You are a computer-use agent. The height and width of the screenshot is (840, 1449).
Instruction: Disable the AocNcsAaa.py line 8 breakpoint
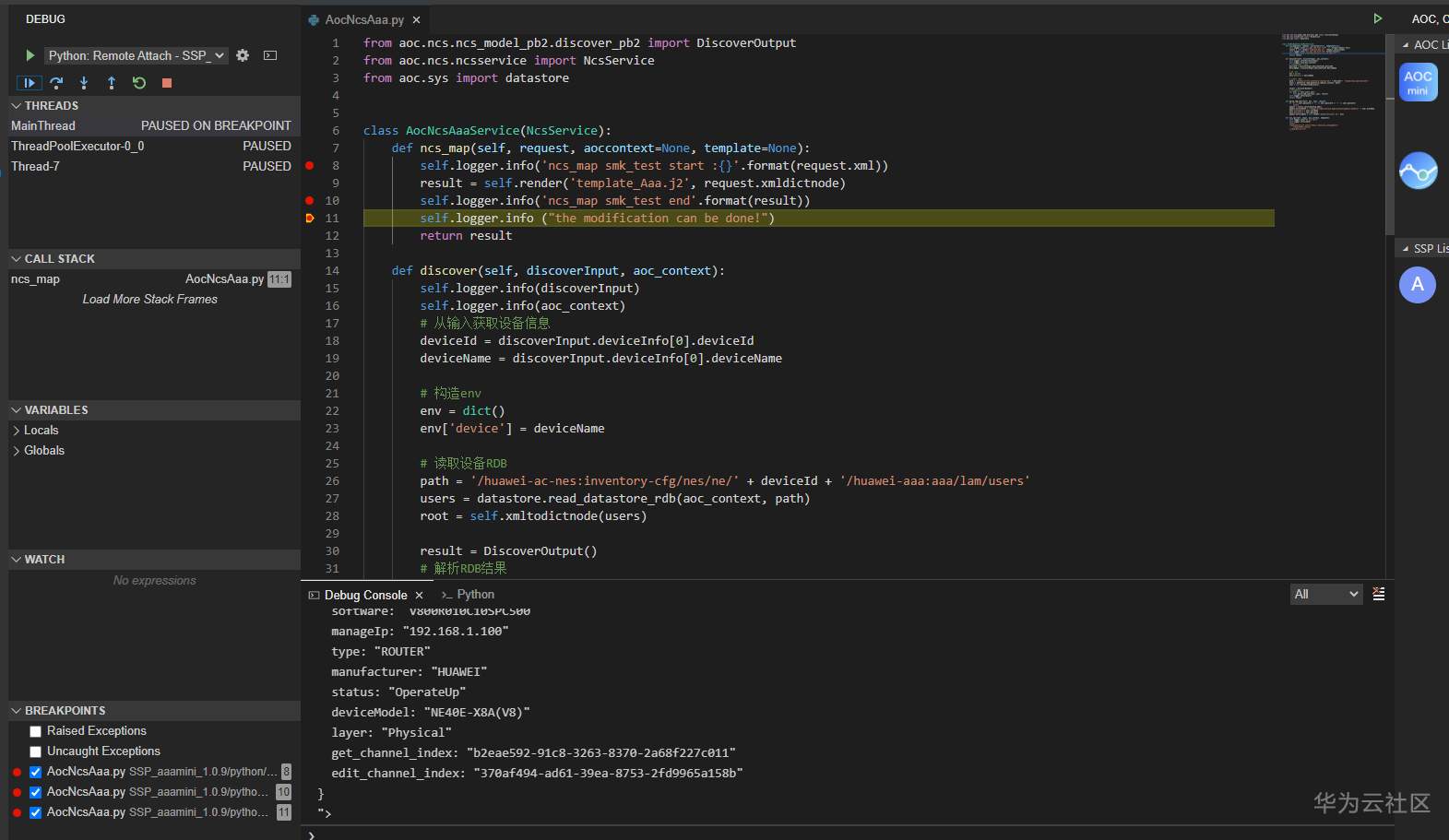[36, 772]
